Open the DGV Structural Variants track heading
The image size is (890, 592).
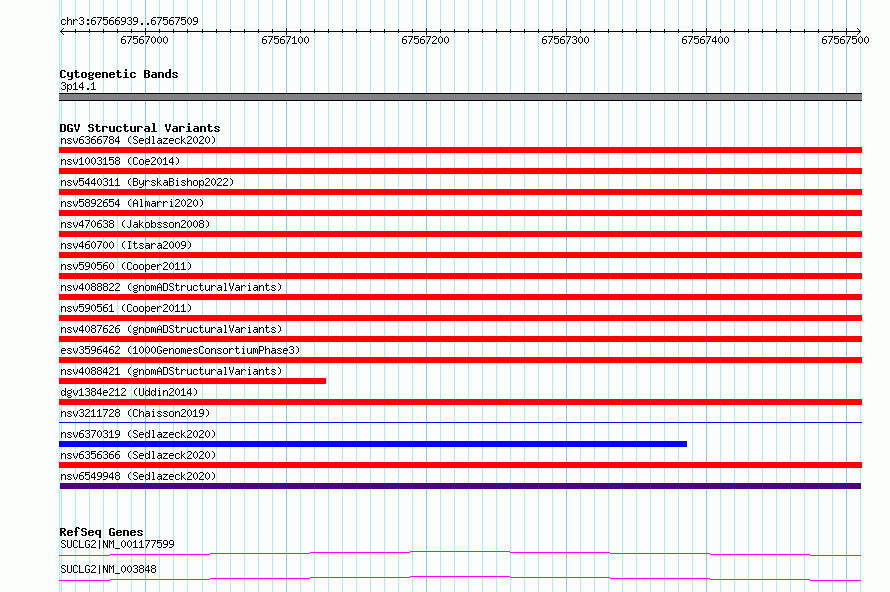(x=140, y=128)
